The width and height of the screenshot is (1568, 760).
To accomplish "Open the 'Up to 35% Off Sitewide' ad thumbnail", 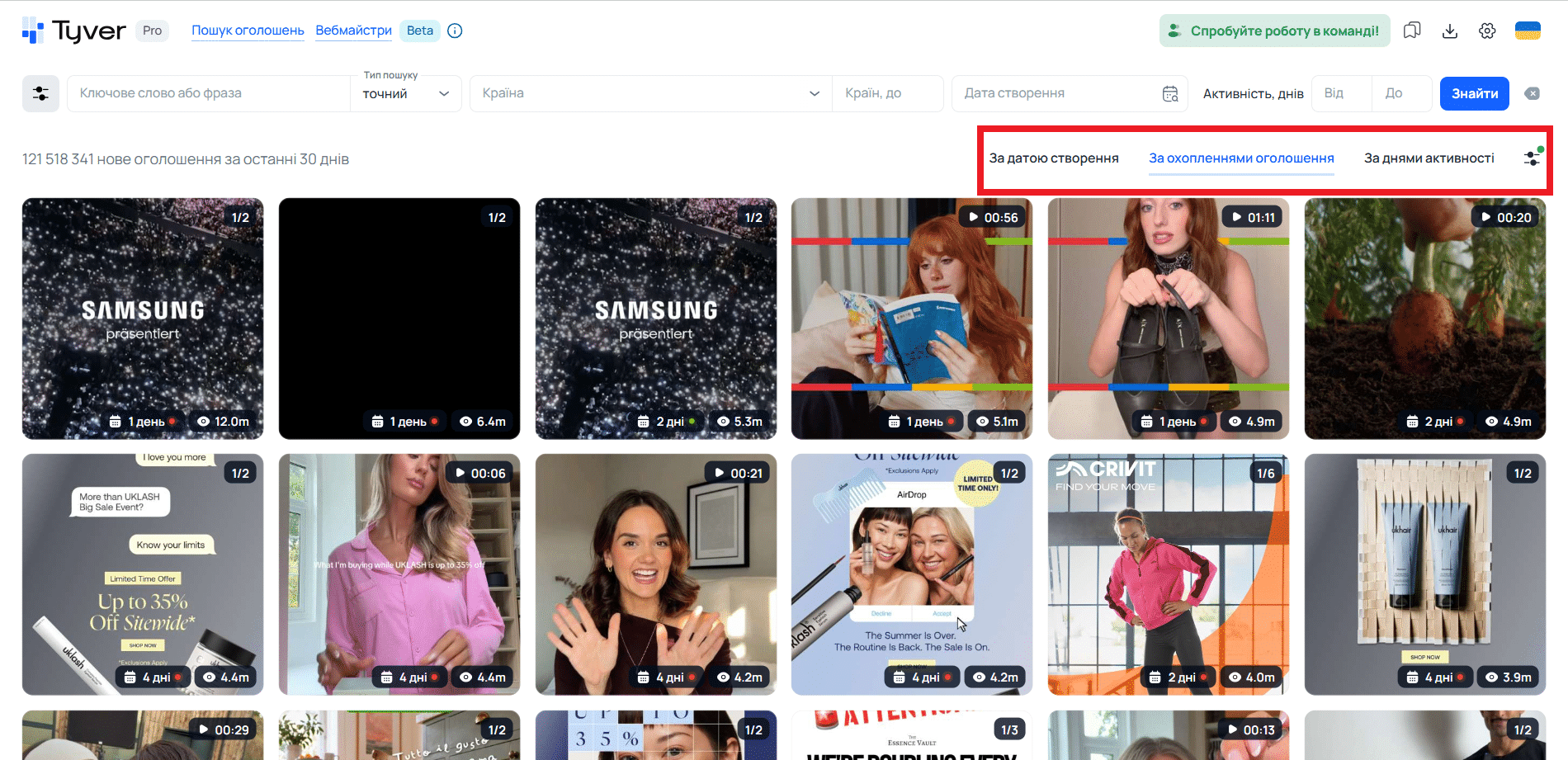I will 143,574.
